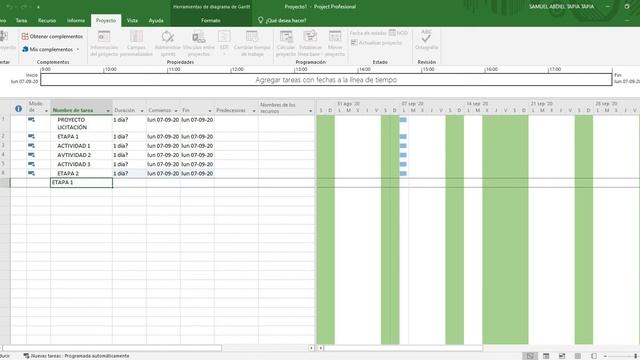This screenshot has width=640, height=360.
Task: Switch to Gantt chart view in status bar
Action: click(530, 356)
